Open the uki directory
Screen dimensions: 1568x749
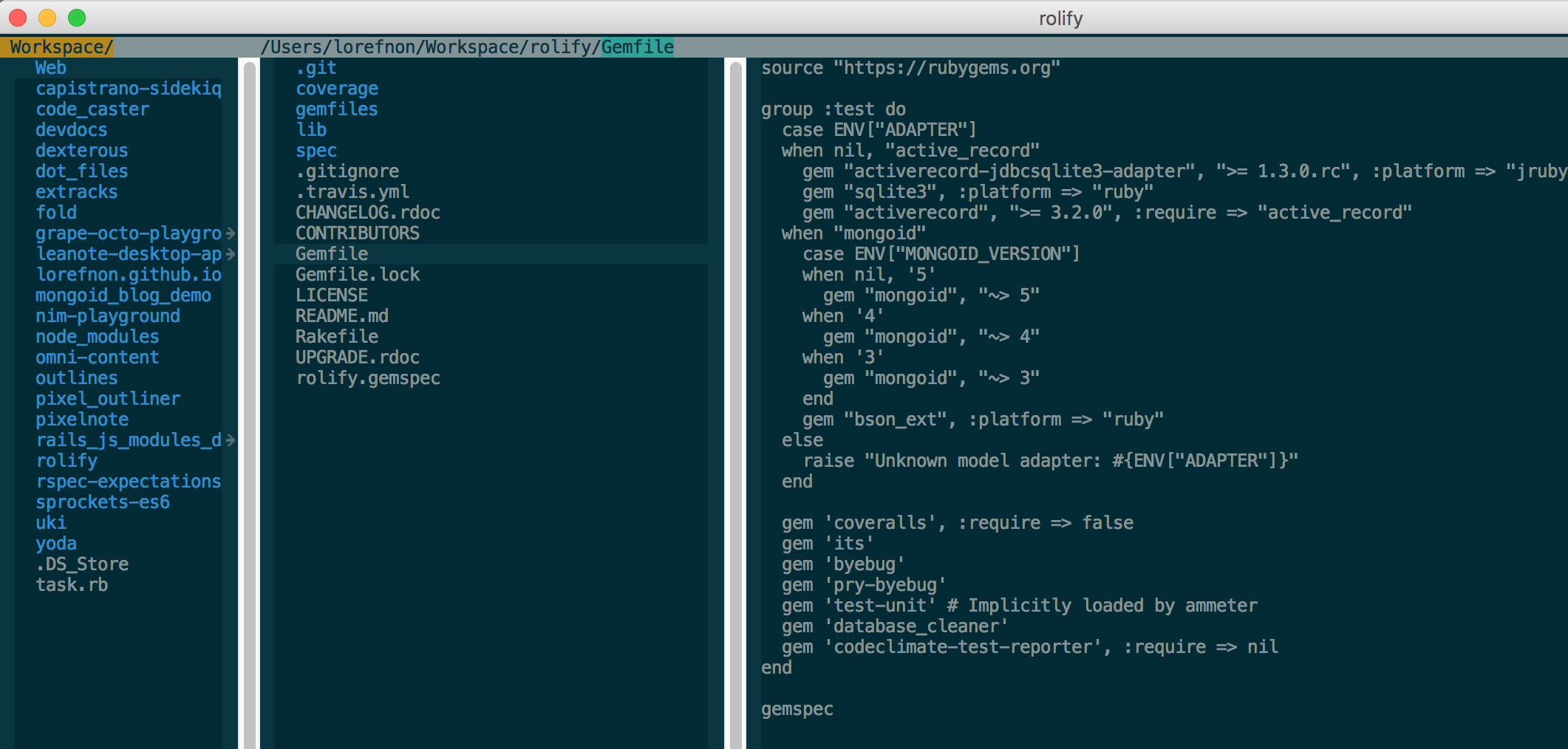coord(51,523)
